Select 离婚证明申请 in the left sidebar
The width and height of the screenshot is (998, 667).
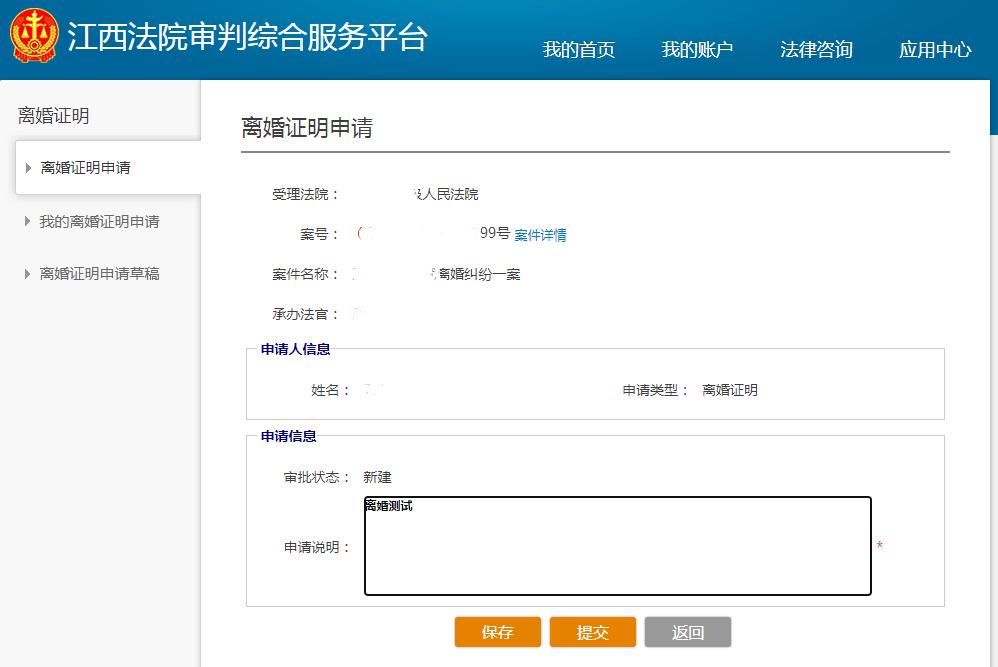(x=86, y=168)
